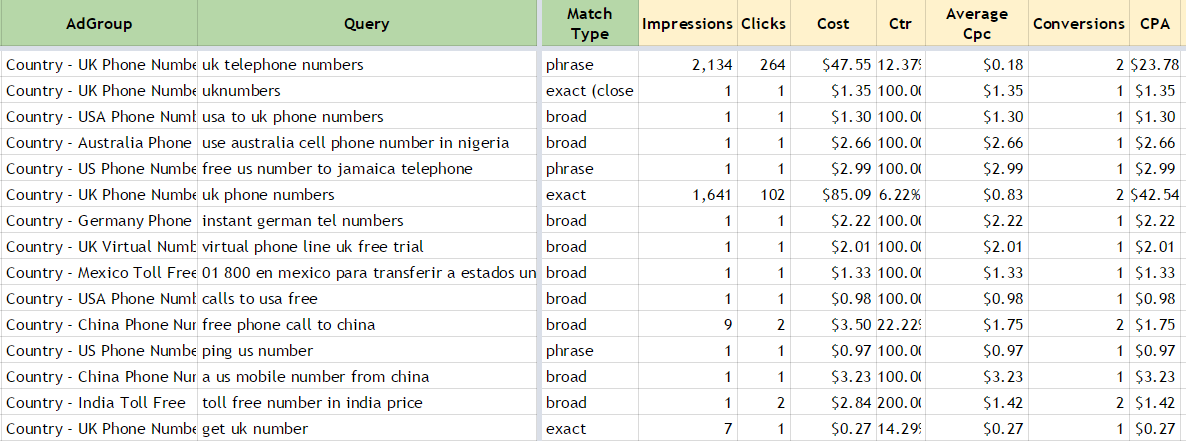Viewport: 1186px width, 441px height.
Task: Click the Conversions column header
Action: tap(1078, 24)
